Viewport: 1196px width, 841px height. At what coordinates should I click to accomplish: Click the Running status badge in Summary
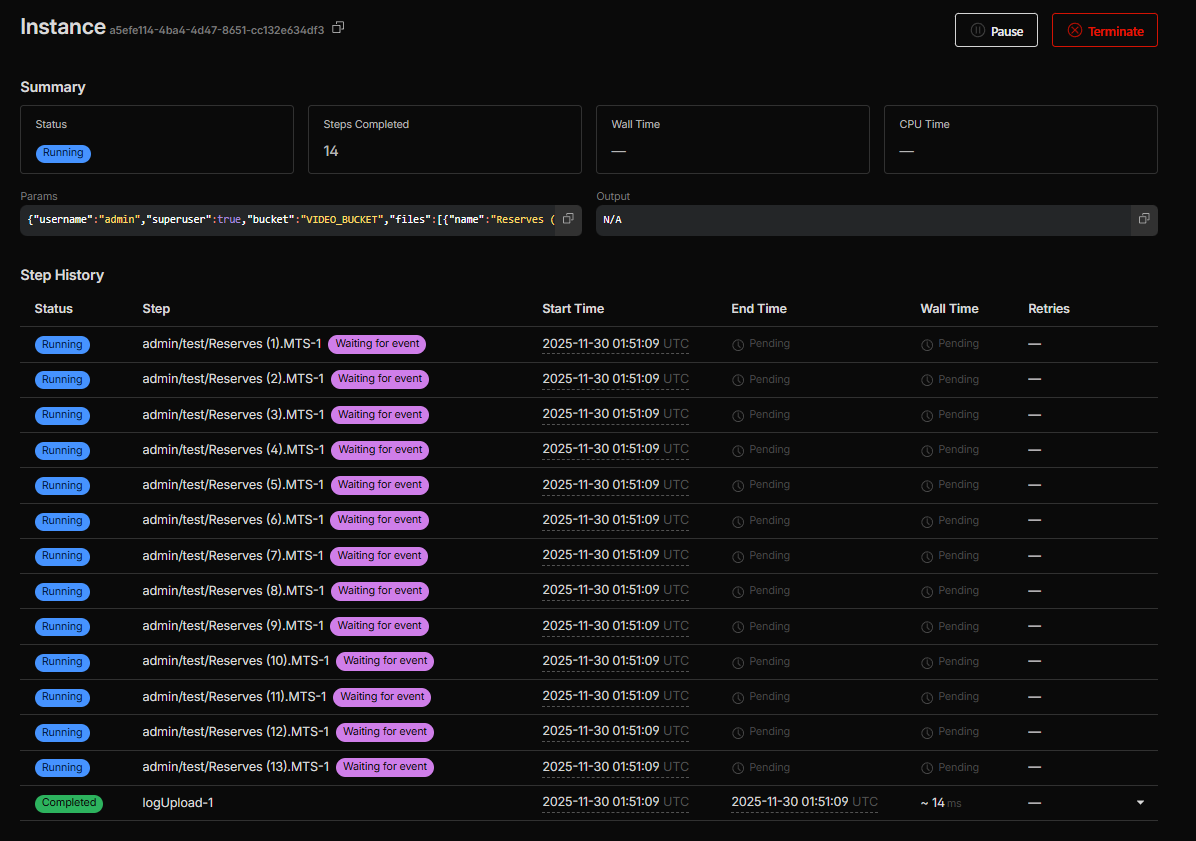63,154
